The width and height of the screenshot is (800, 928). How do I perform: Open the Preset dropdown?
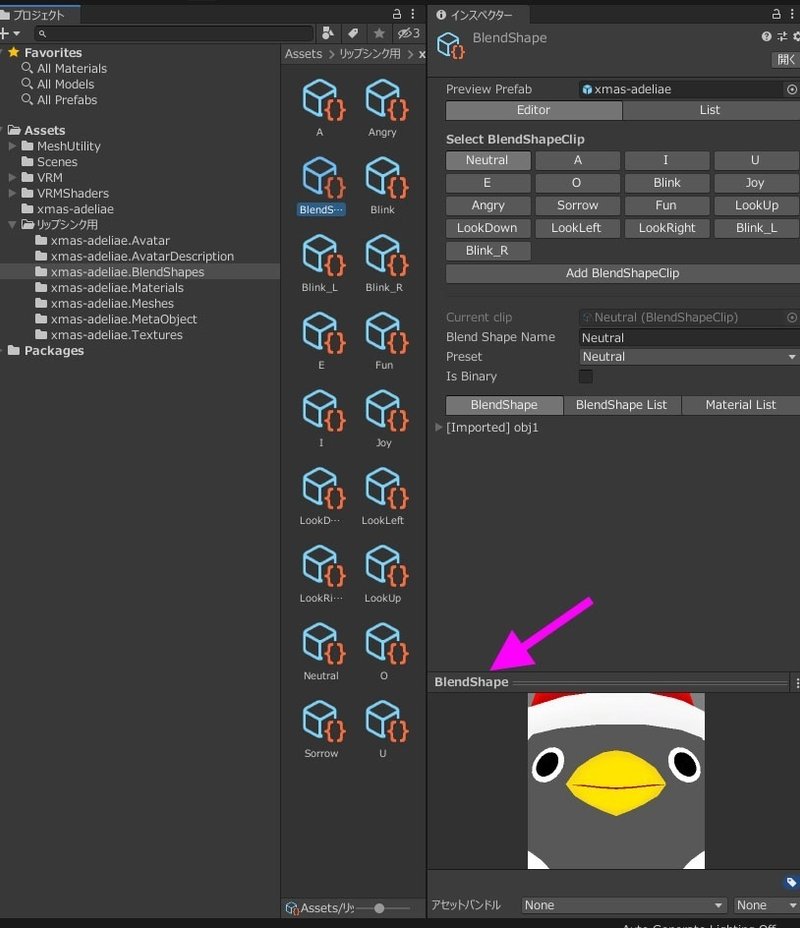(x=689, y=357)
